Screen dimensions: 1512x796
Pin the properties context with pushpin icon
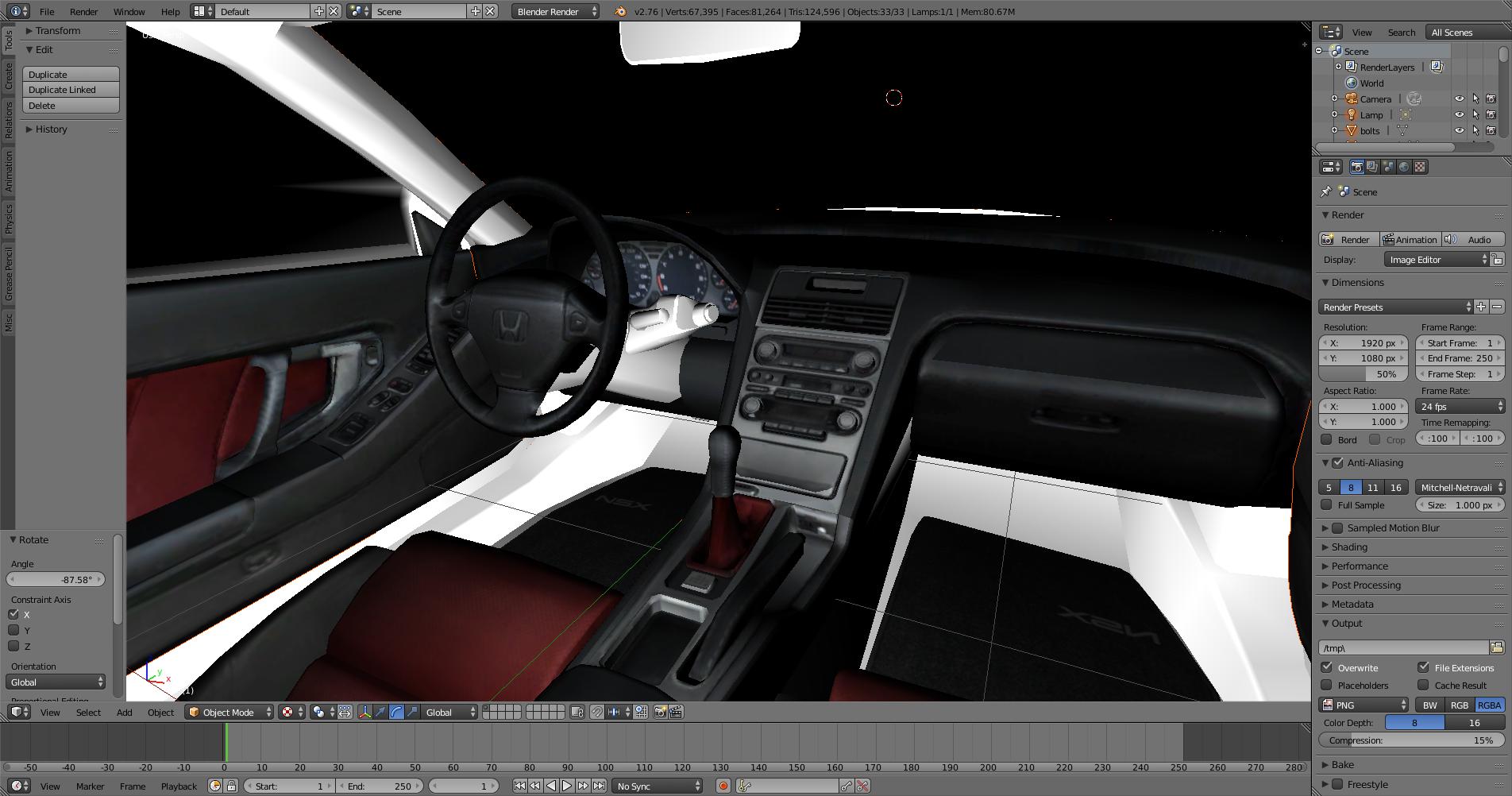(1325, 191)
